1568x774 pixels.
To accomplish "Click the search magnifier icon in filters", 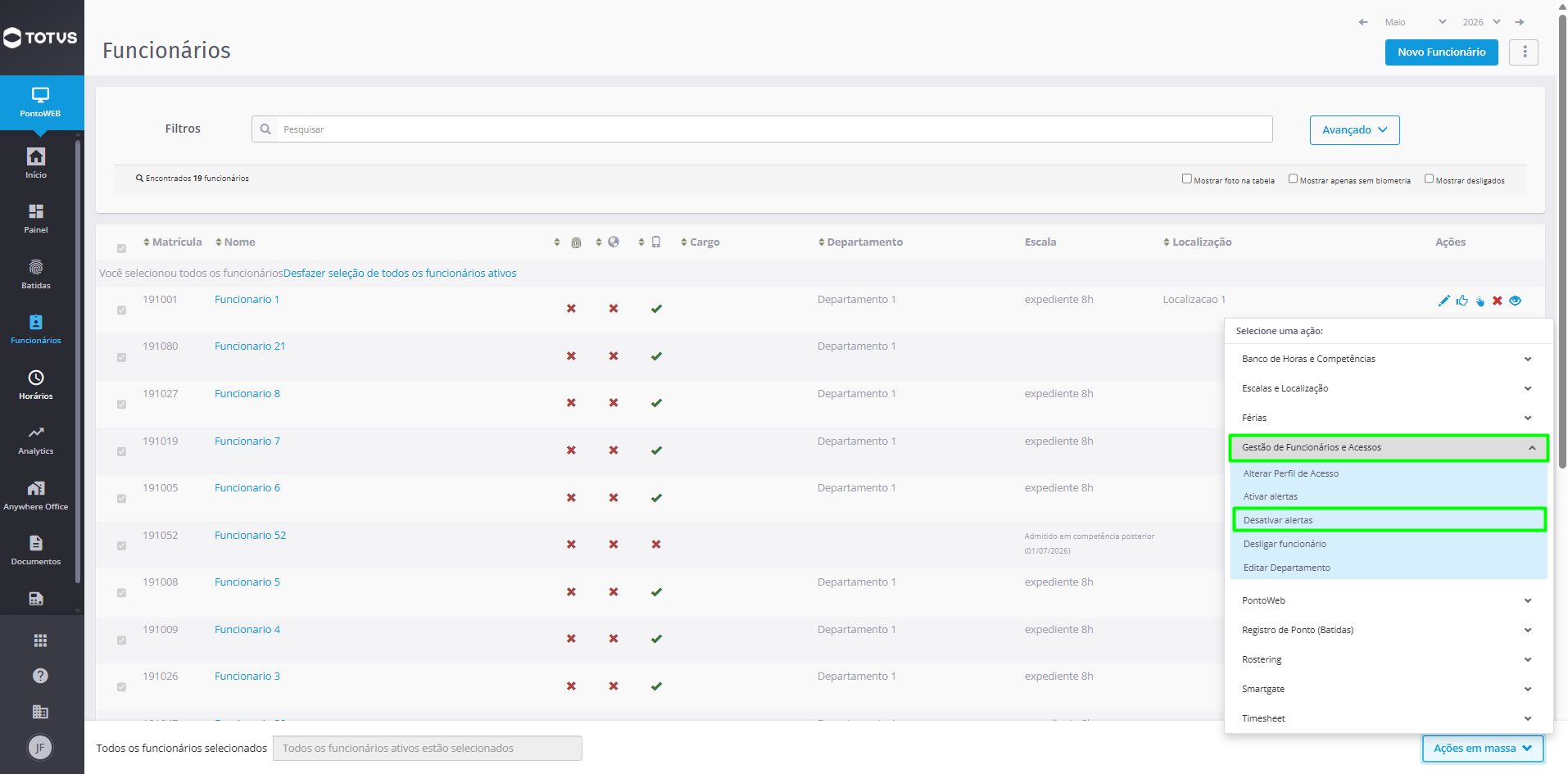I will (x=265, y=129).
